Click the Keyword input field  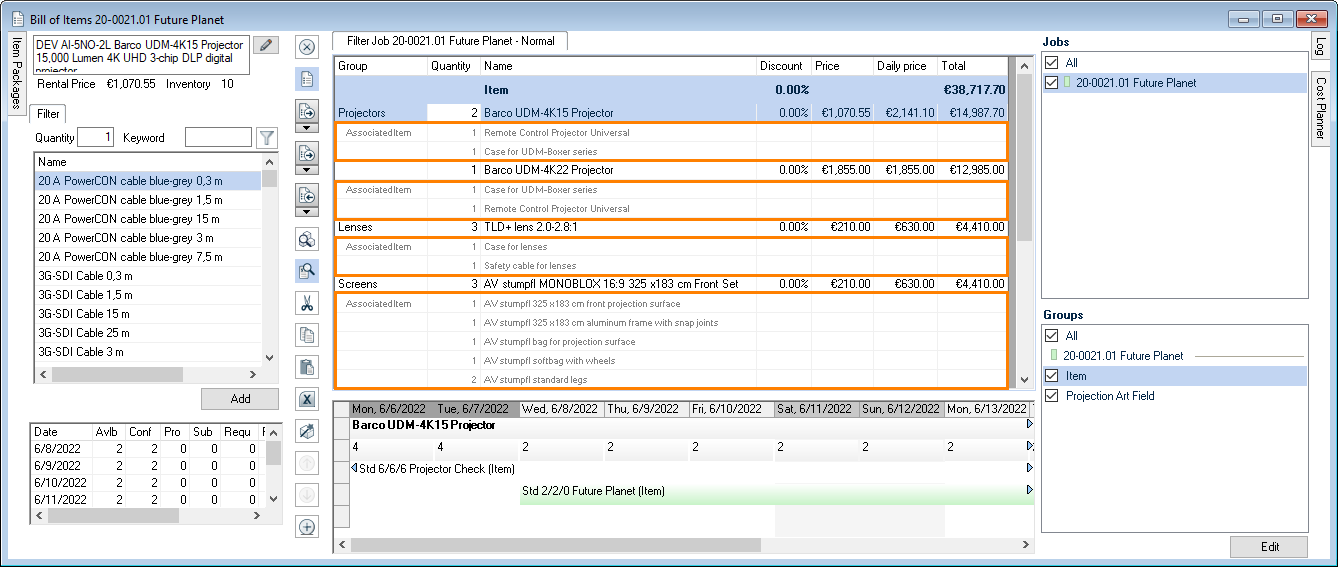(218, 138)
